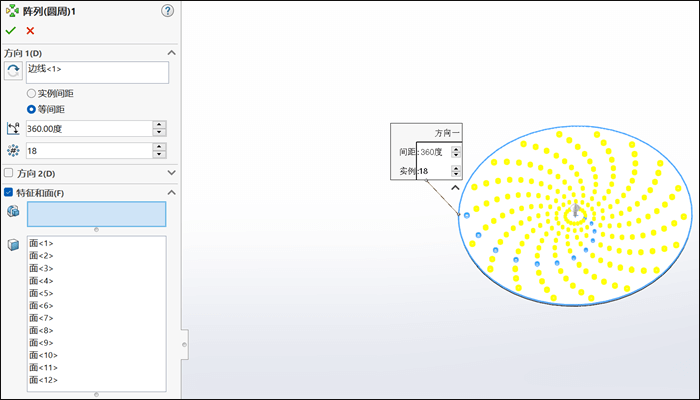Select 面<5> in the faces list
Viewport: 700px width, 400px height.
(x=41, y=293)
